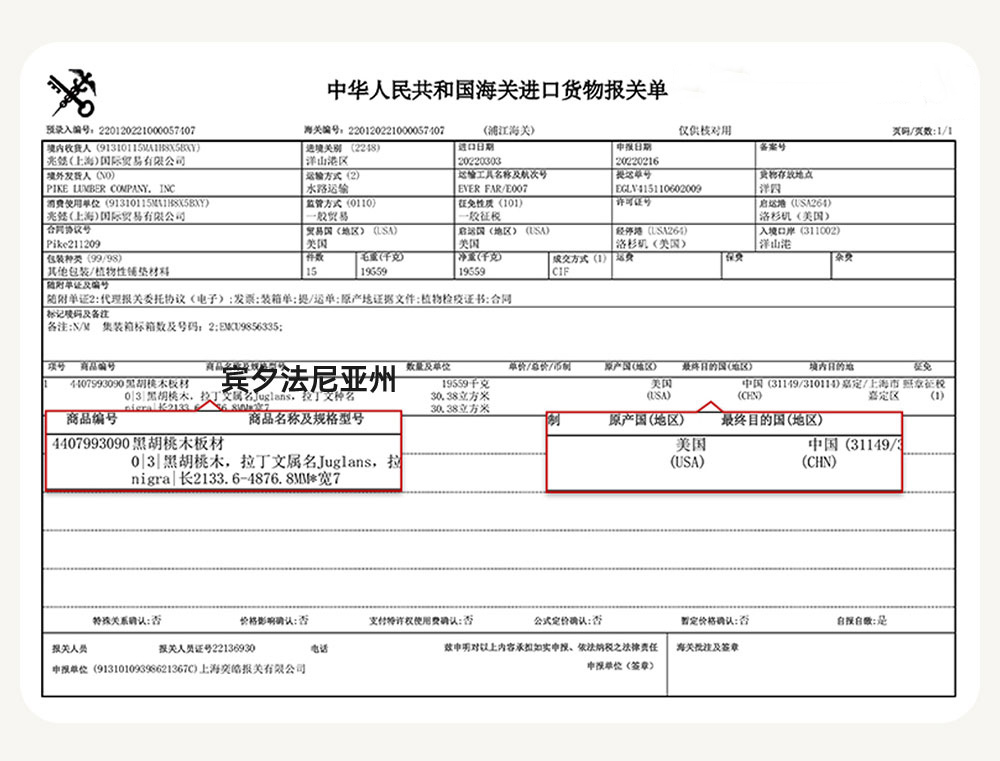
Task: Click the declaration form title heading
Action: [497, 90]
